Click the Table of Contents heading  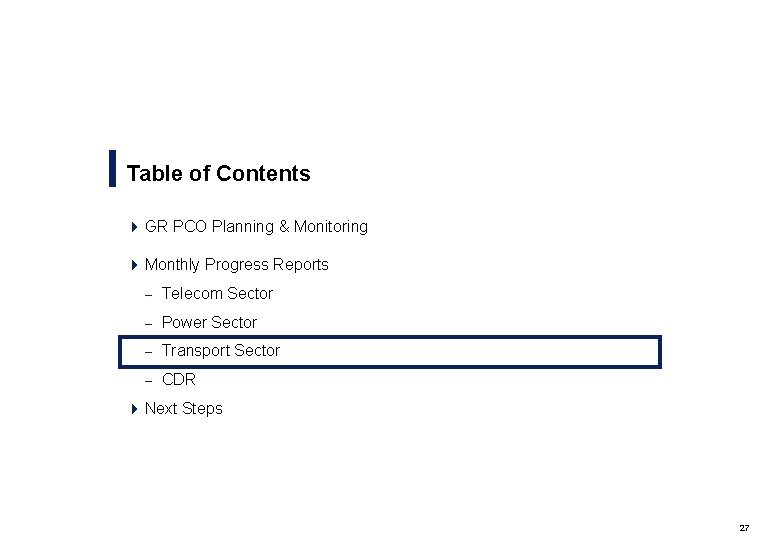click(x=219, y=174)
